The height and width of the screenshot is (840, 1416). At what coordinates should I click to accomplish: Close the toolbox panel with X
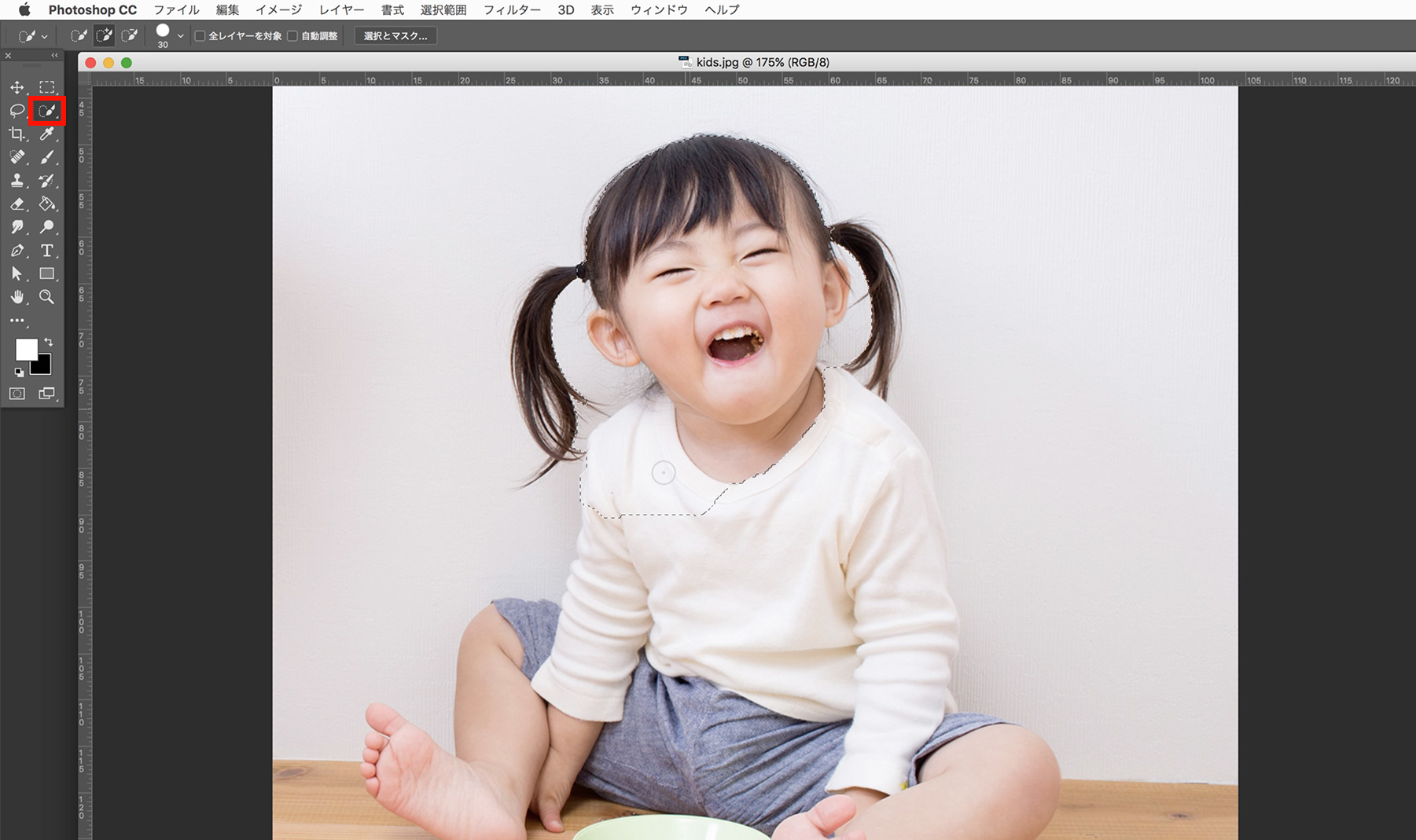(x=8, y=56)
